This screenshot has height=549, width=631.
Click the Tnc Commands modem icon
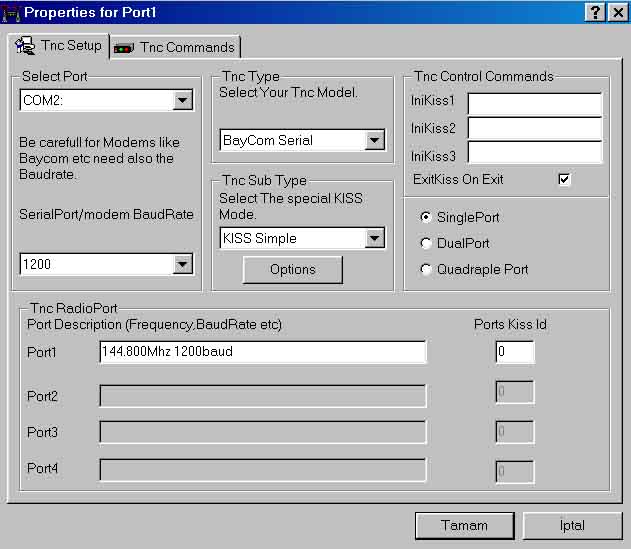[124, 48]
